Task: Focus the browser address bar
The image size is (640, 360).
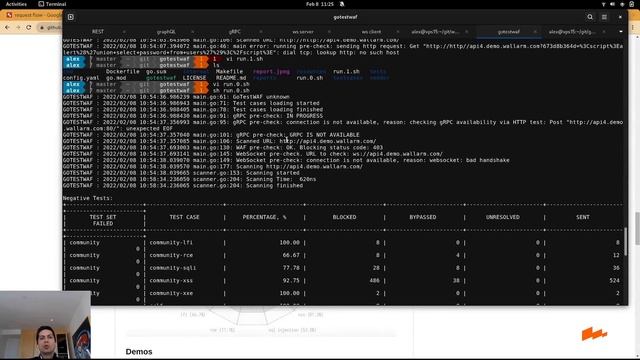Action: coord(50,27)
